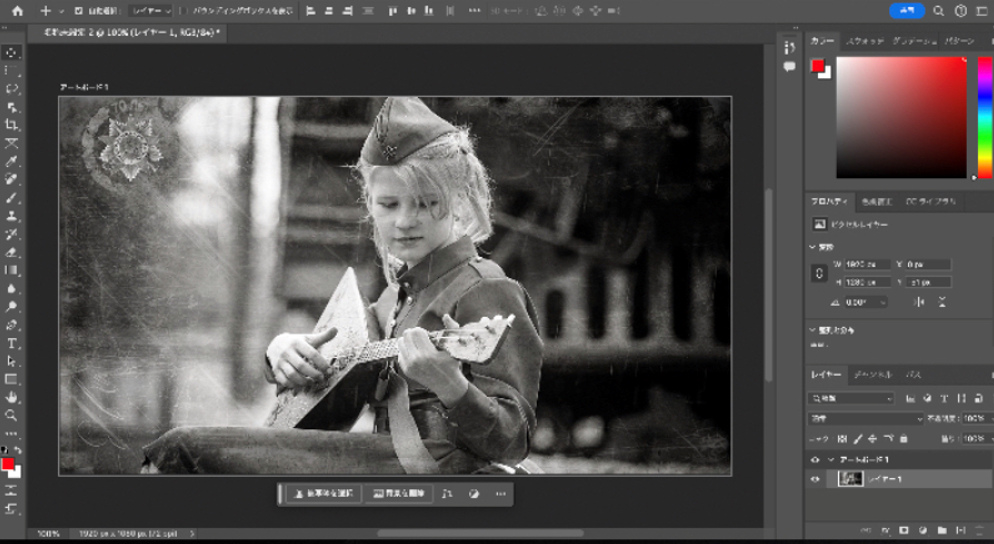Screen dimensions: 994x544
Task: Click the blue Share button
Action: click(907, 11)
